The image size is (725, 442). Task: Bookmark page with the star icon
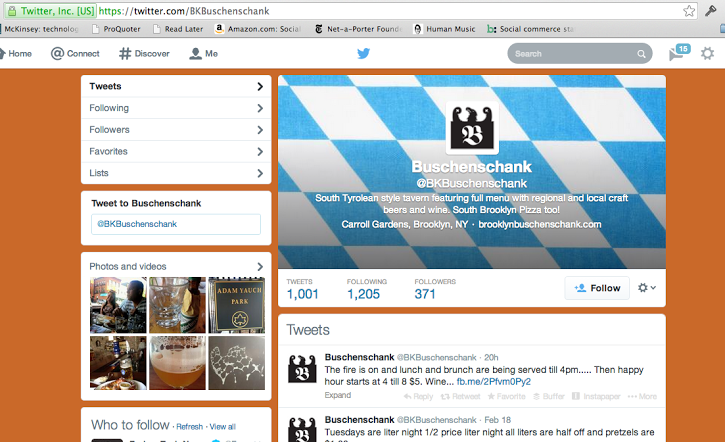tap(689, 11)
